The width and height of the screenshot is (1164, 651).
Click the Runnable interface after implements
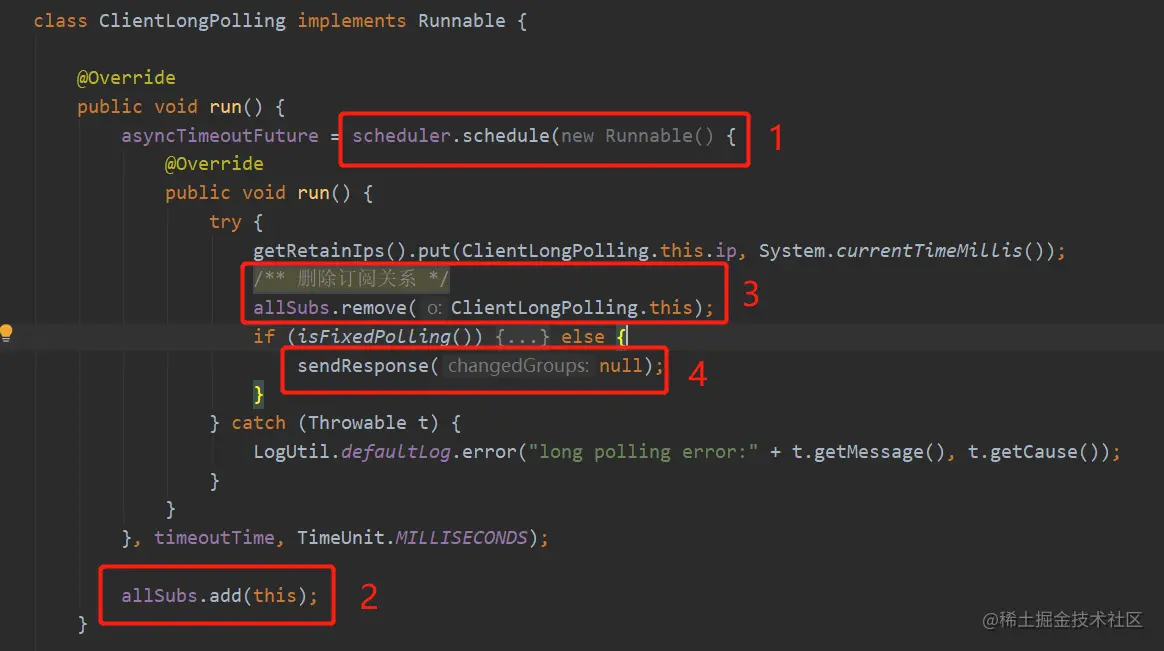click(461, 21)
